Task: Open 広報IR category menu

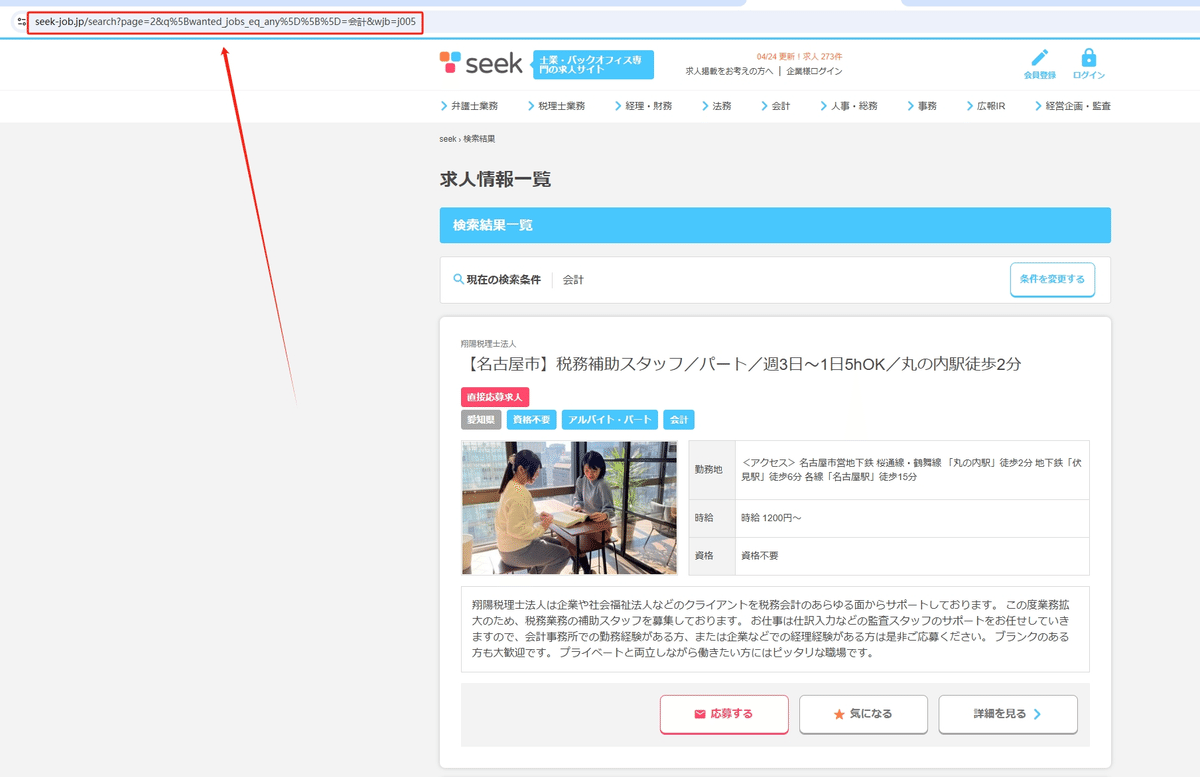Action: pos(986,106)
